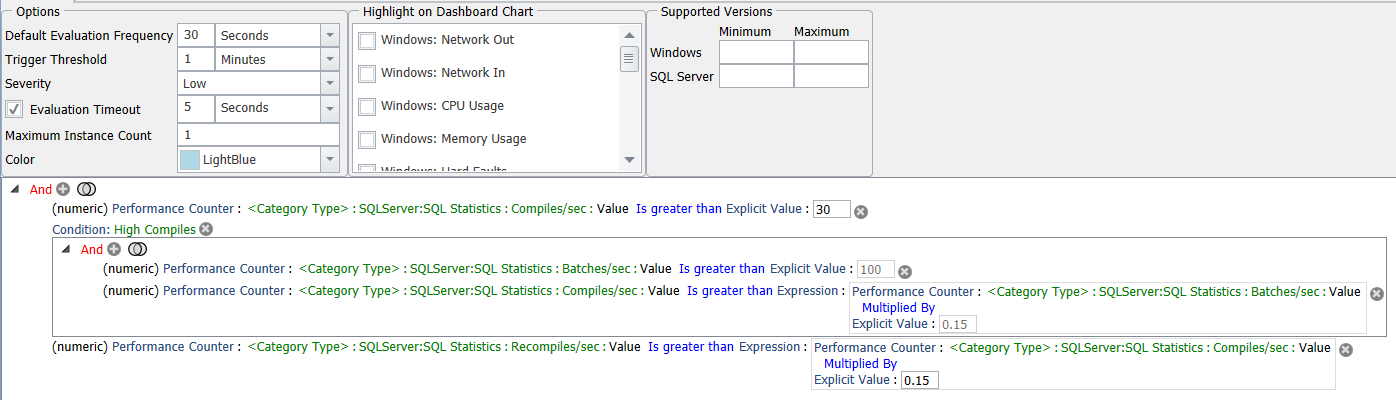Click the High Compiles condition name
The image size is (1396, 400).
pyautogui.click(x=154, y=229)
